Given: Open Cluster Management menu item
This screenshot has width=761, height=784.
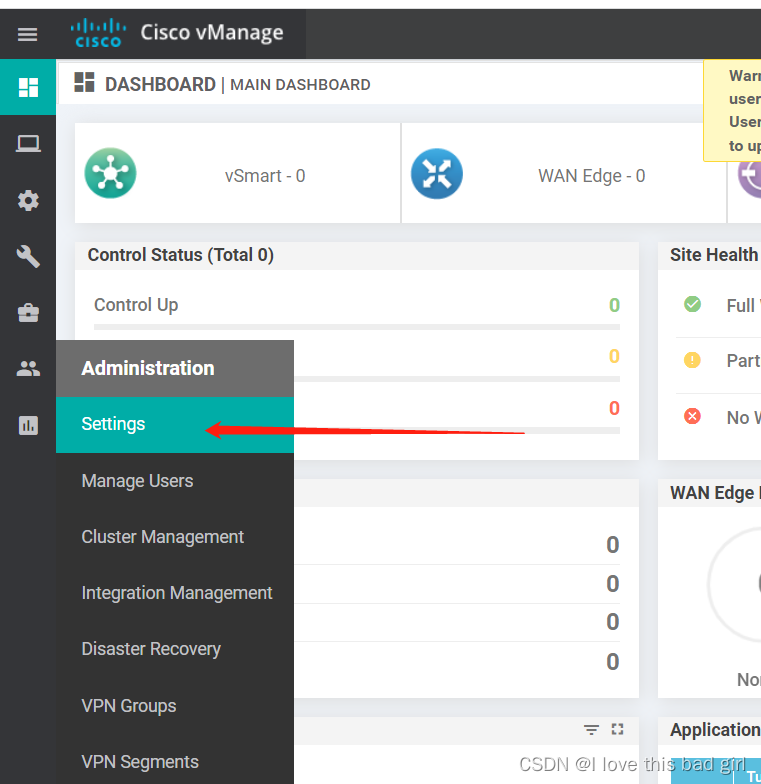Looking at the screenshot, I should click(175, 537).
